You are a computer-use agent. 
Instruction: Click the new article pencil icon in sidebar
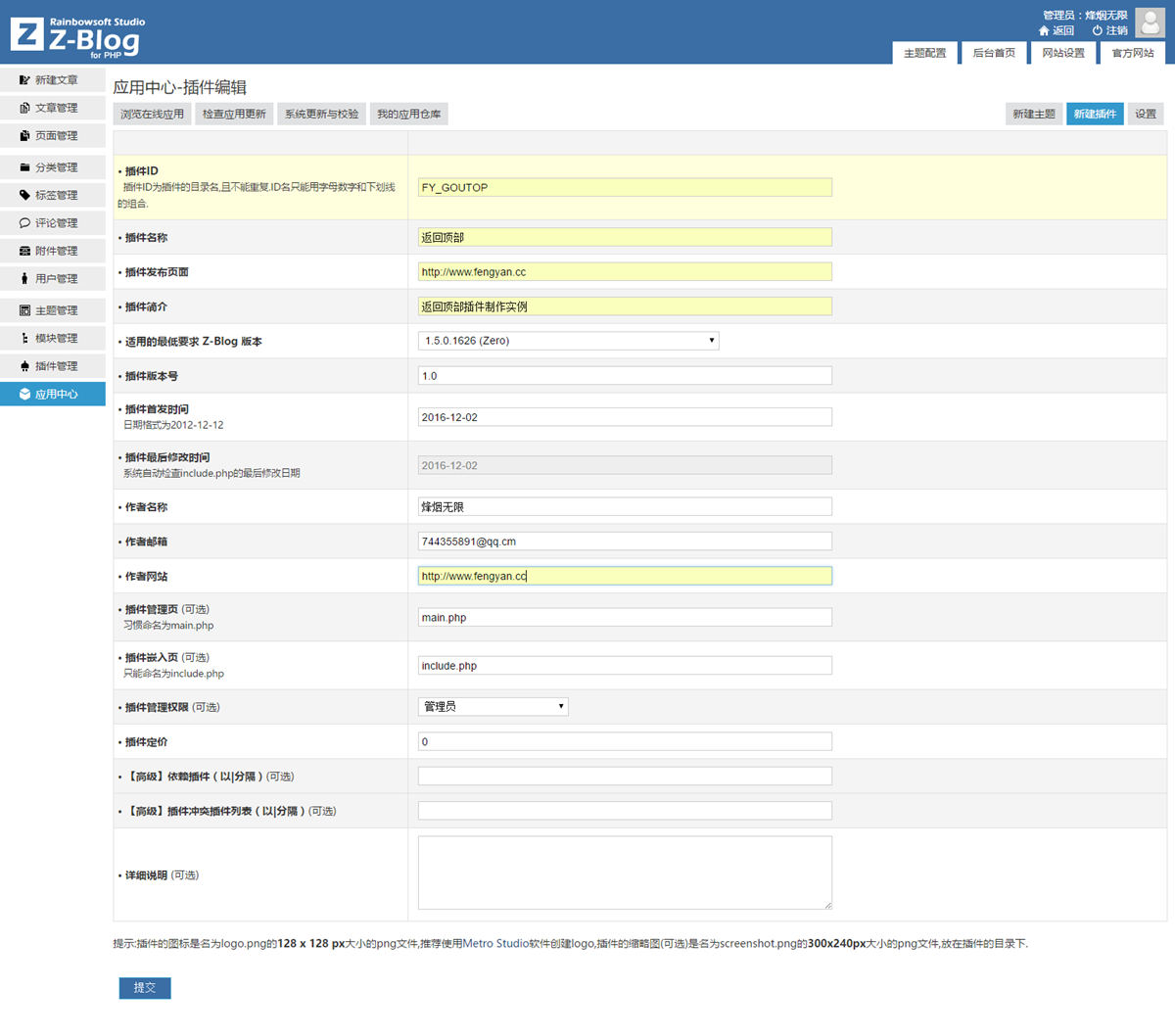pos(24,80)
